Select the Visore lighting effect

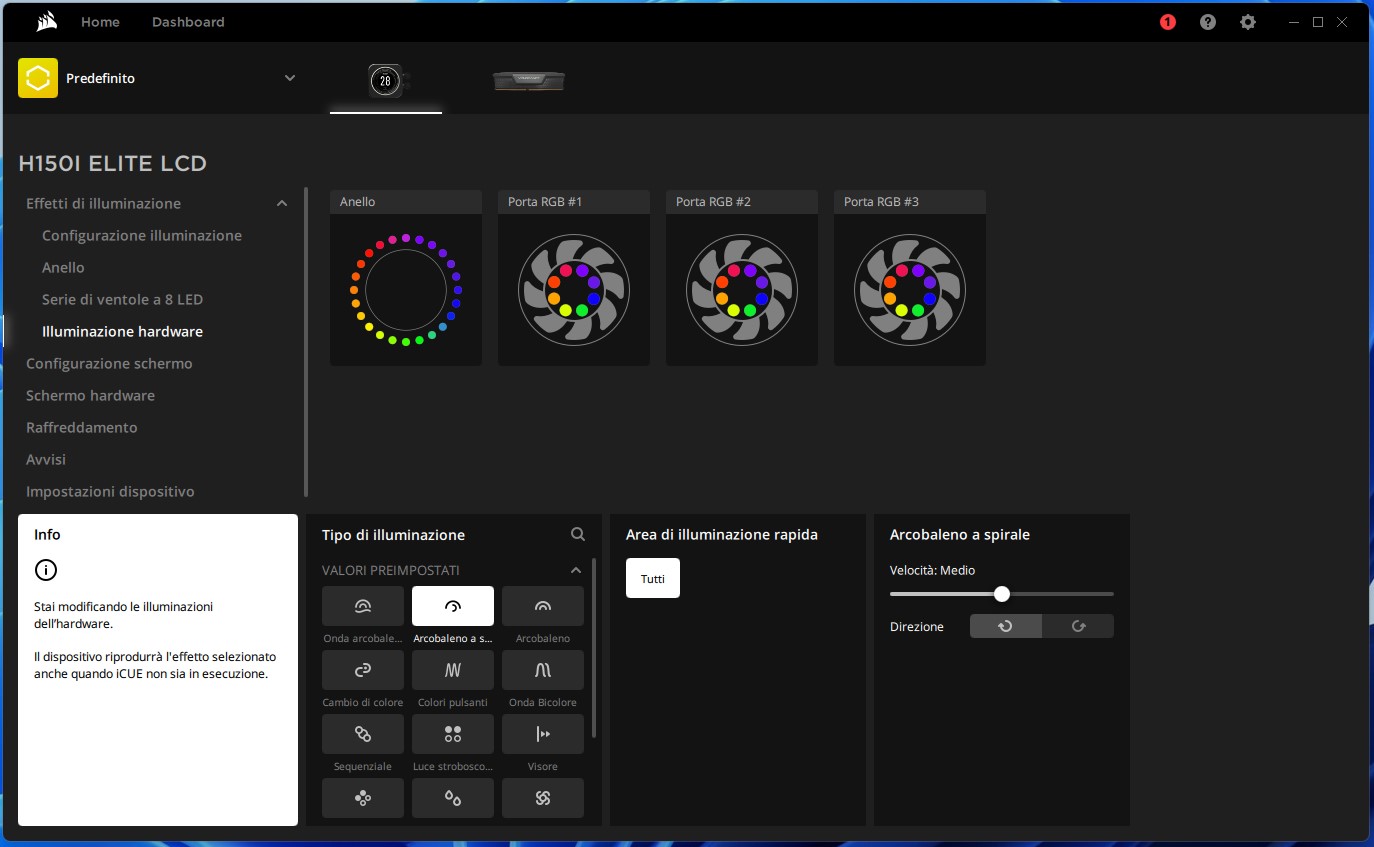[543, 734]
